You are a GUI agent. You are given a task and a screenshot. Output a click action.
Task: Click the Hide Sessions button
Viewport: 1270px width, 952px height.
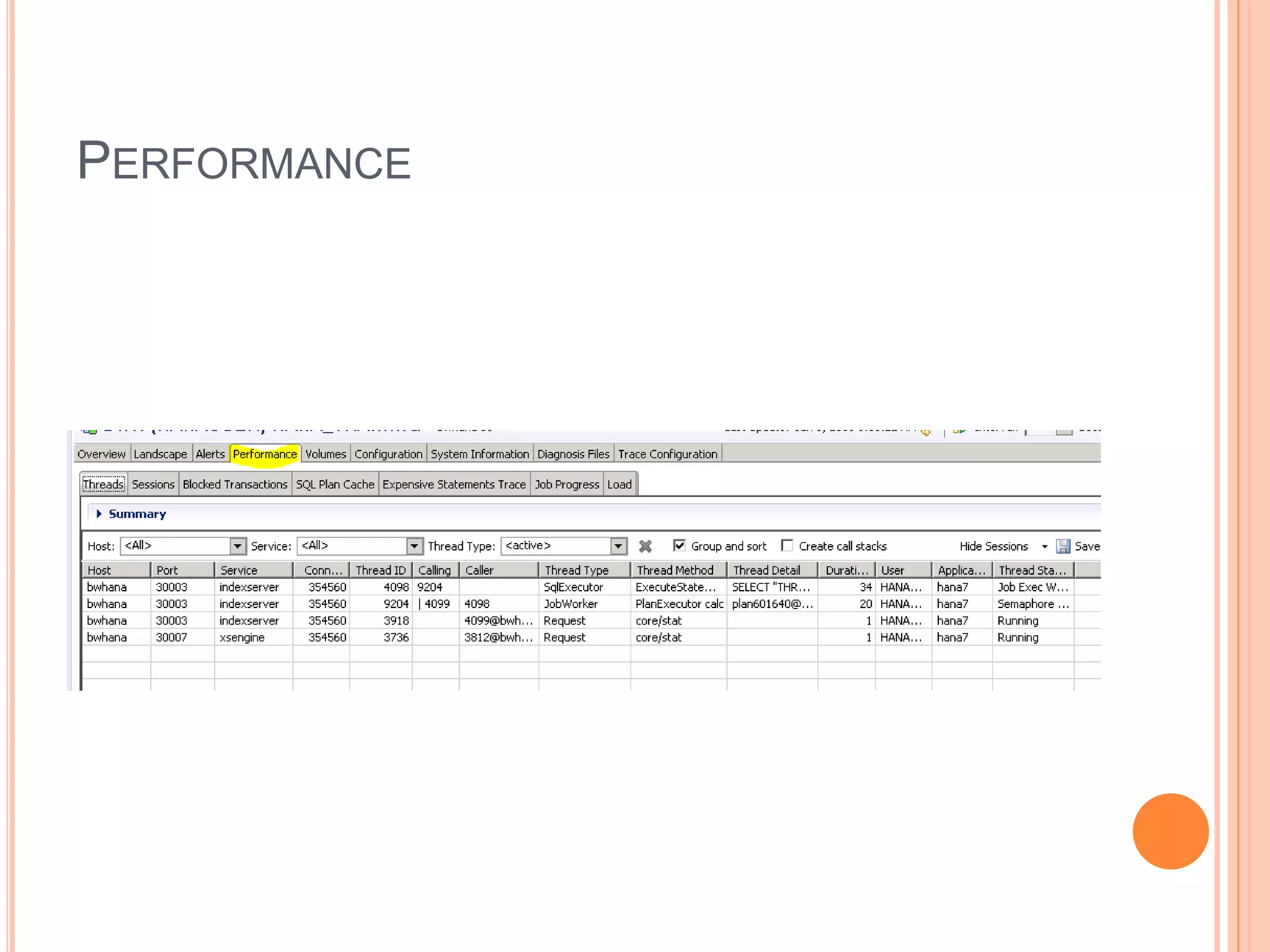[x=994, y=547]
